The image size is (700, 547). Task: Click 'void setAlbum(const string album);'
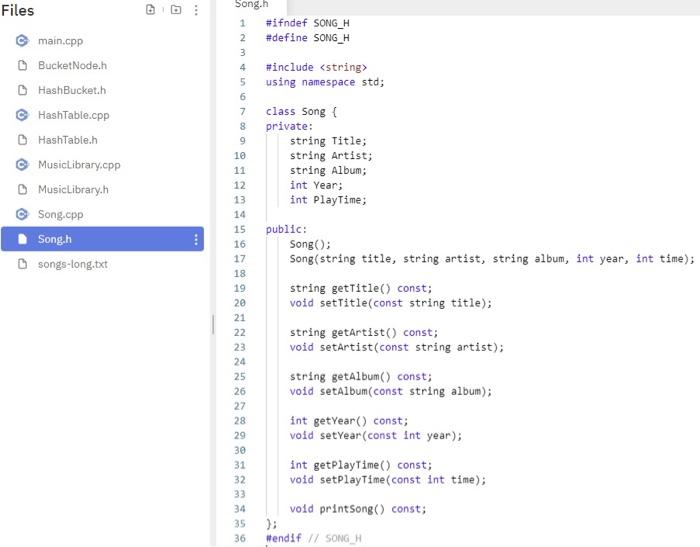[391, 391]
